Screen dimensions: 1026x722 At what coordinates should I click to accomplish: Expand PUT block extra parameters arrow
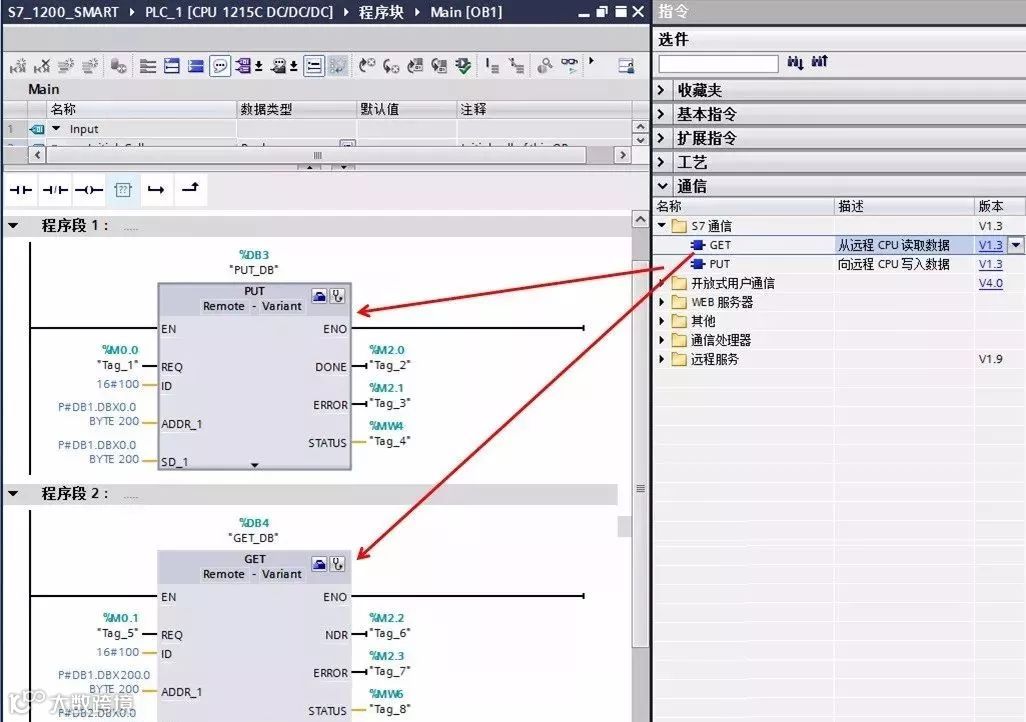pyautogui.click(x=255, y=465)
